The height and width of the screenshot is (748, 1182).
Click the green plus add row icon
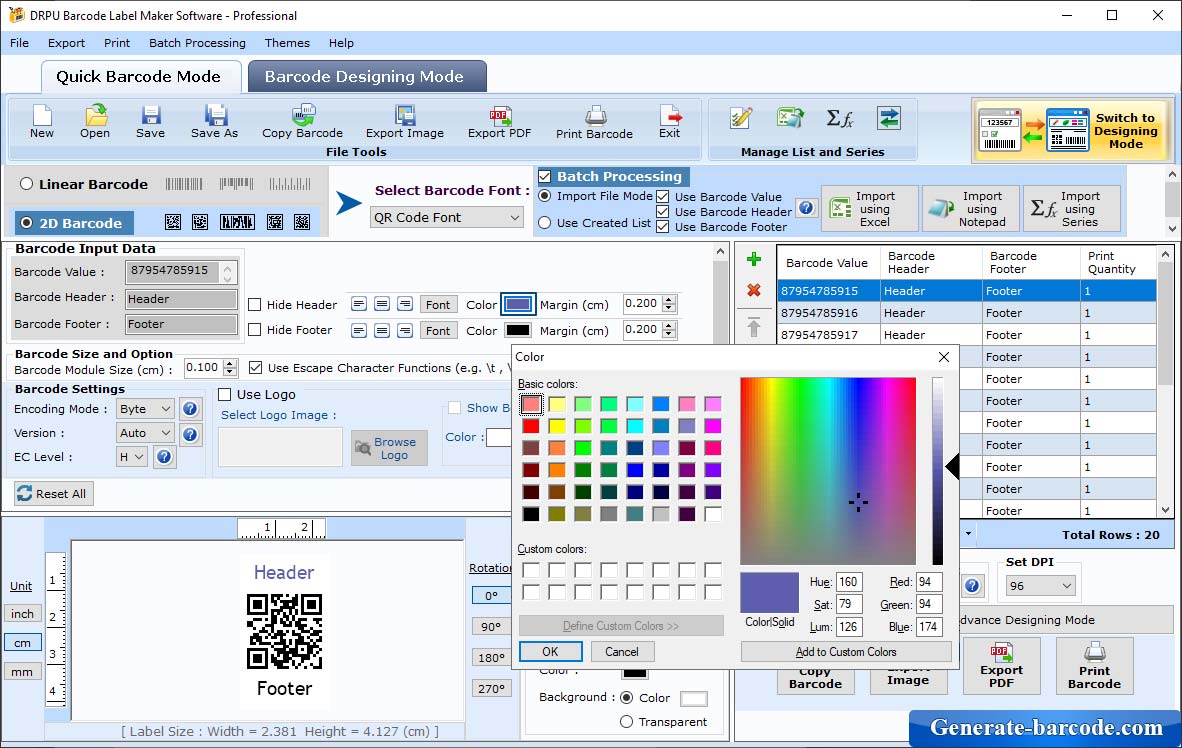point(753,260)
